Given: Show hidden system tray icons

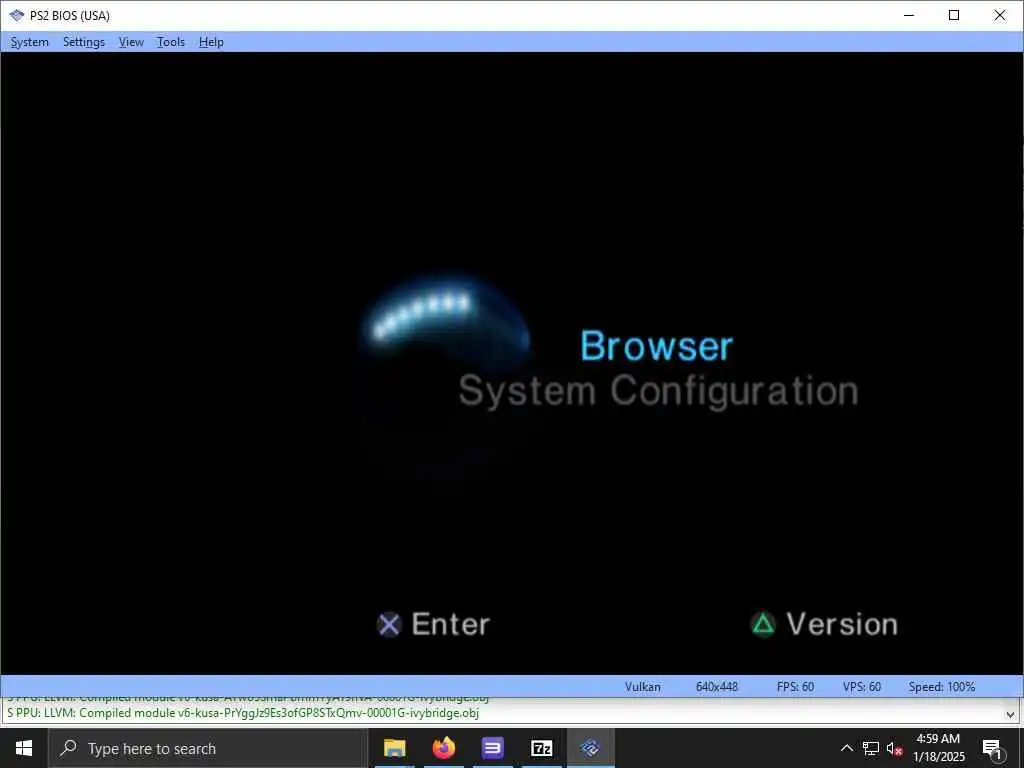Looking at the screenshot, I should coord(846,748).
